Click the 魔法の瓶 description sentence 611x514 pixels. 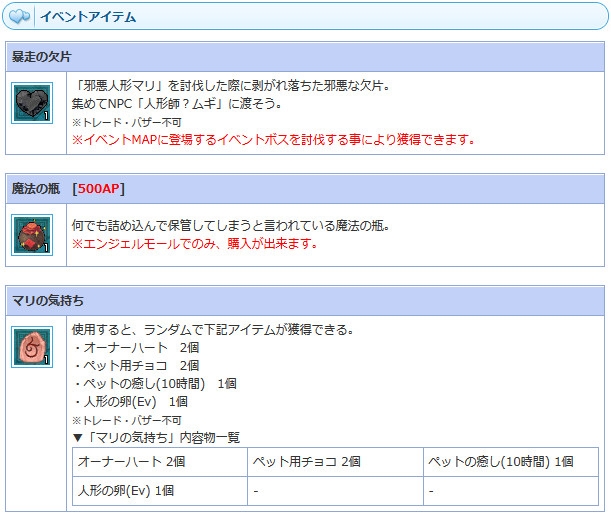coord(231,226)
